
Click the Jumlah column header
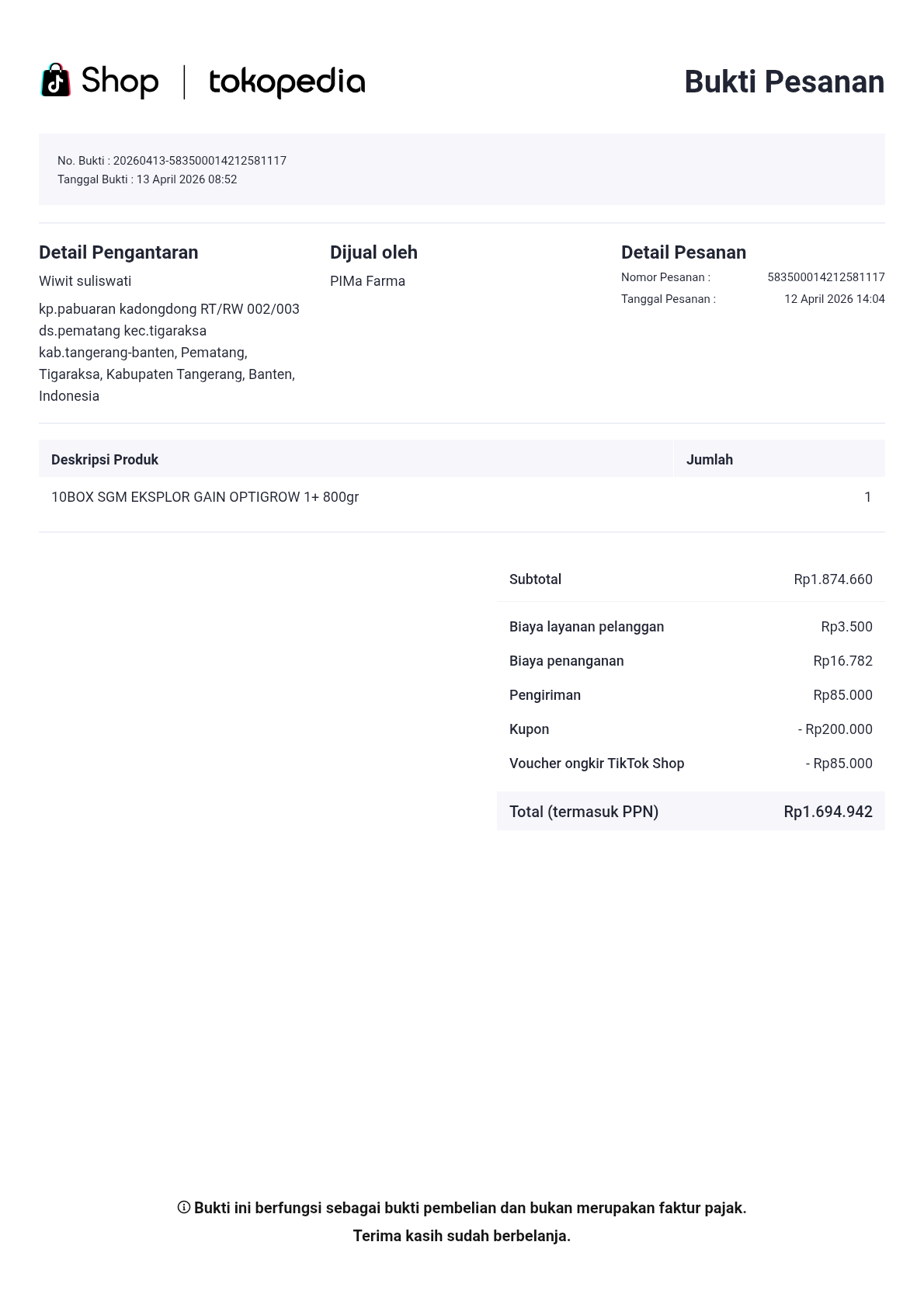[710, 460]
